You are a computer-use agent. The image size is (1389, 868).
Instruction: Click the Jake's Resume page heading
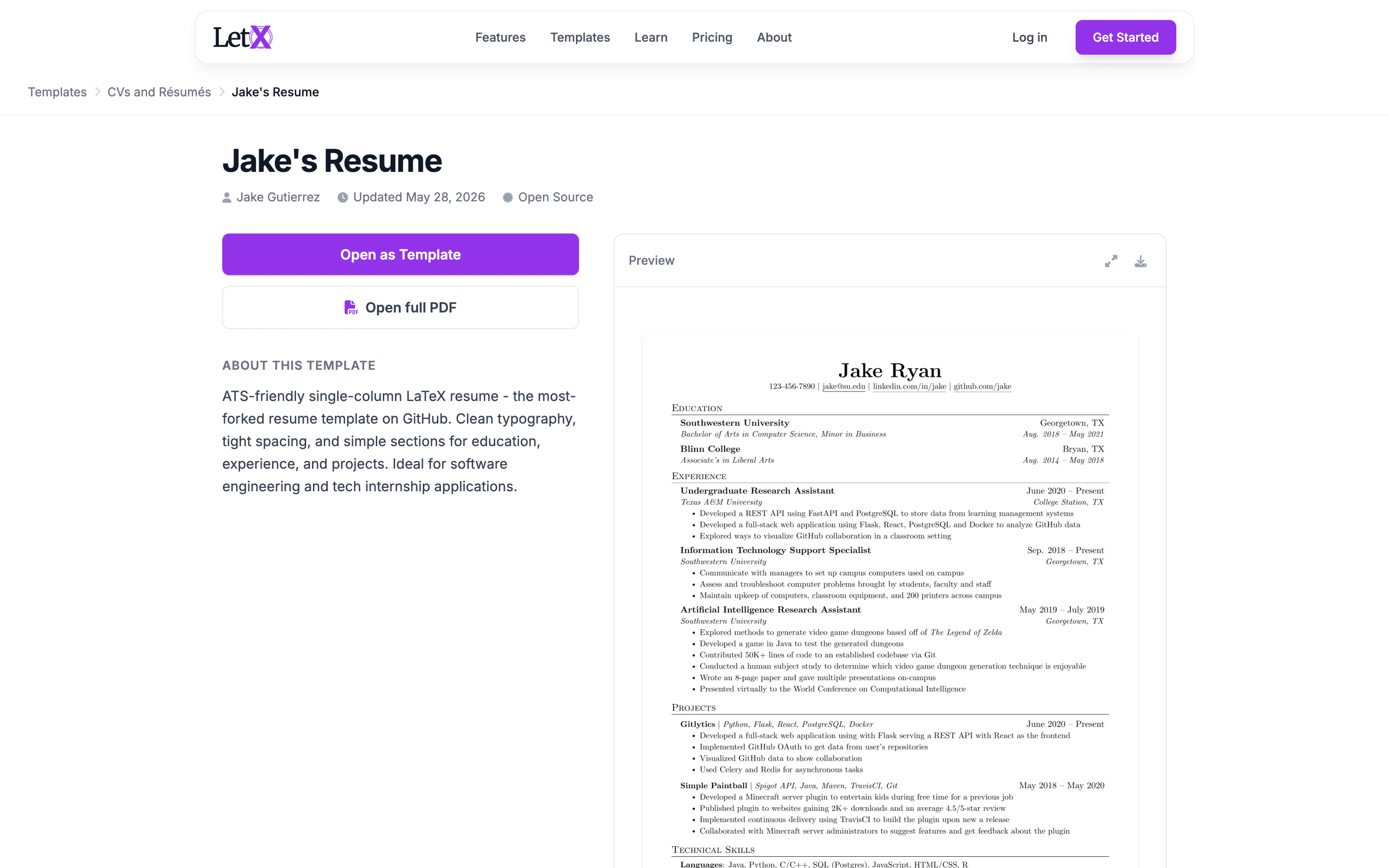pos(332,160)
